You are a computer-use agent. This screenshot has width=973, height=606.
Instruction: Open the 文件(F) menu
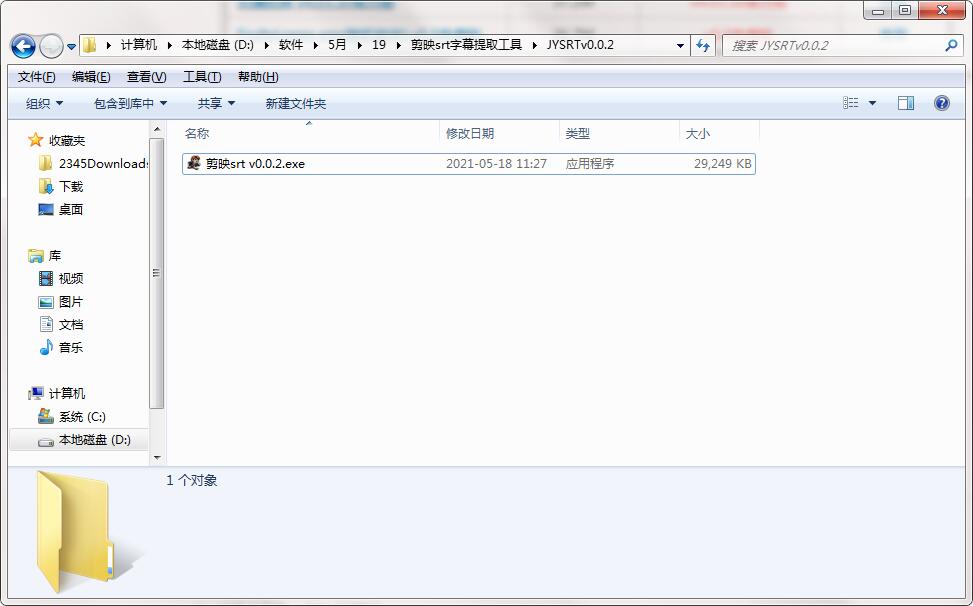37,77
